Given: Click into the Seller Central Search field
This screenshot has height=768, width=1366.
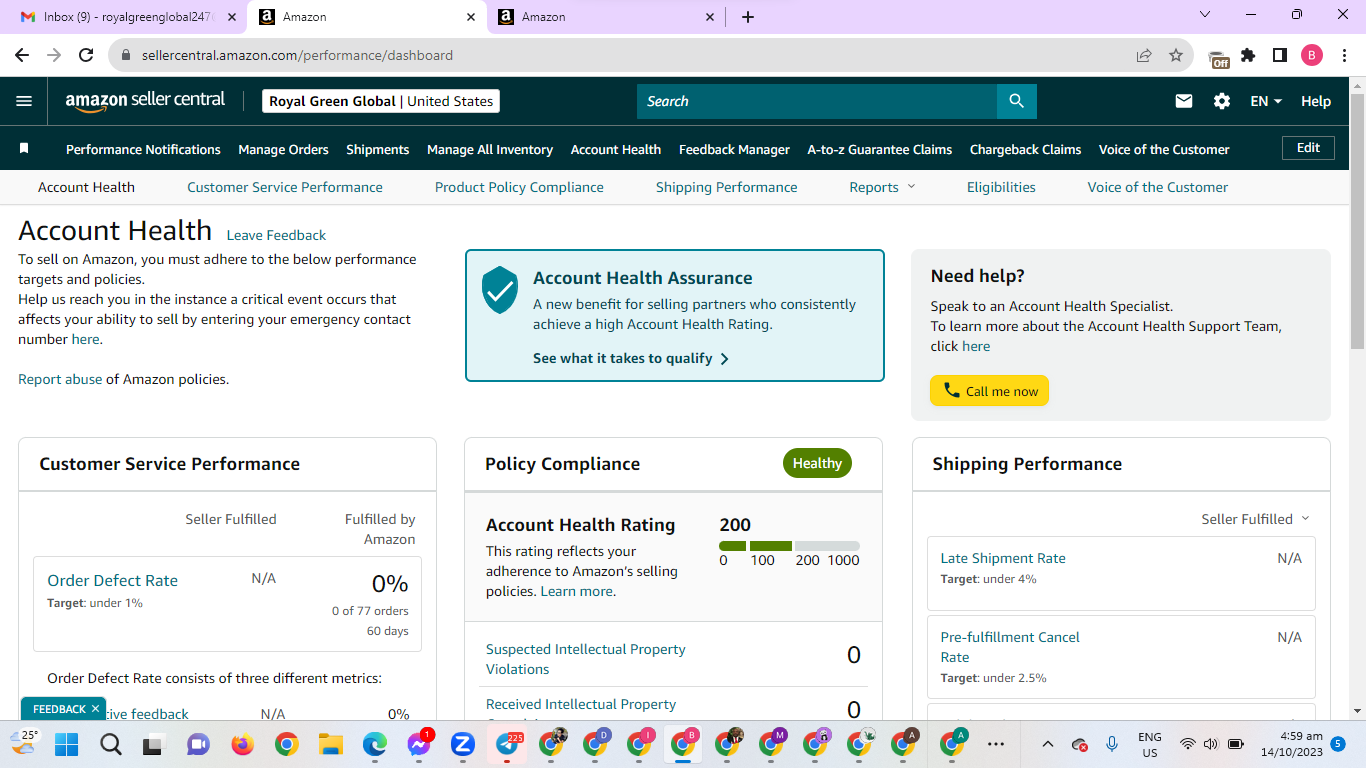Looking at the screenshot, I should coord(817,101).
